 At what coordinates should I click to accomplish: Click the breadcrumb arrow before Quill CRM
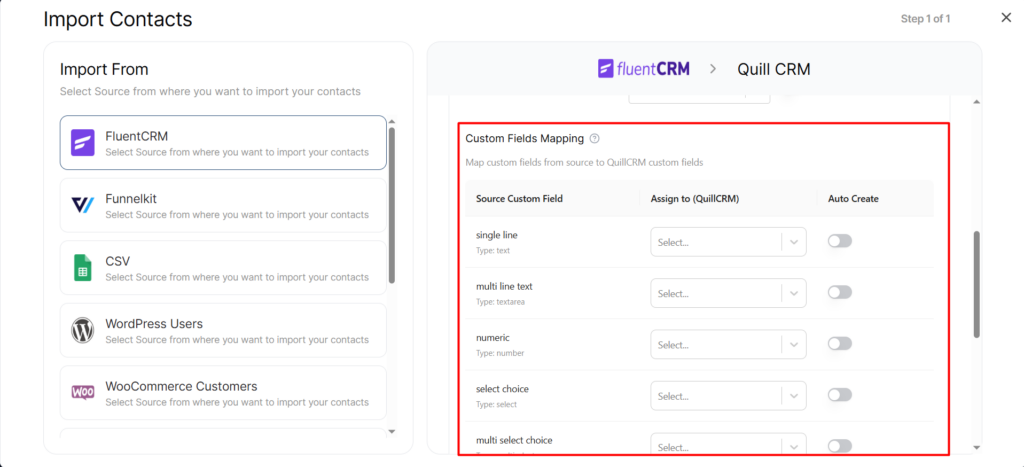(x=713, y=69)
